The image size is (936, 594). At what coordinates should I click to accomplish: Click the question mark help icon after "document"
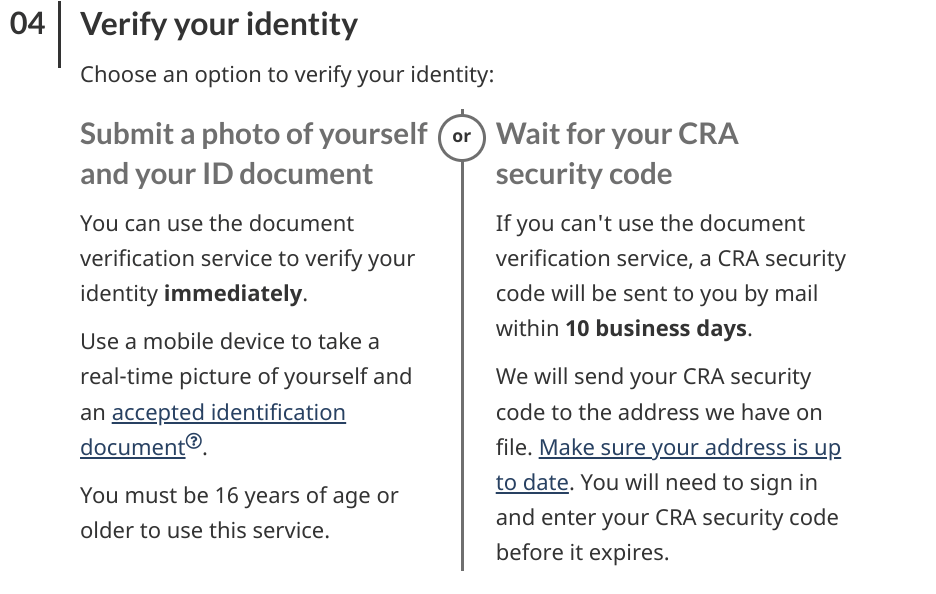194,441
